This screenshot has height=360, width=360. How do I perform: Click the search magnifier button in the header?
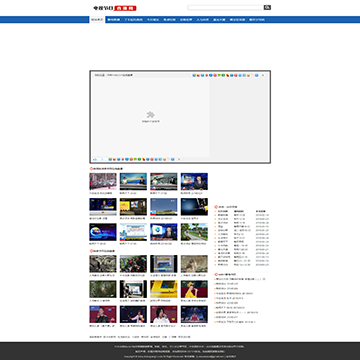267,7
